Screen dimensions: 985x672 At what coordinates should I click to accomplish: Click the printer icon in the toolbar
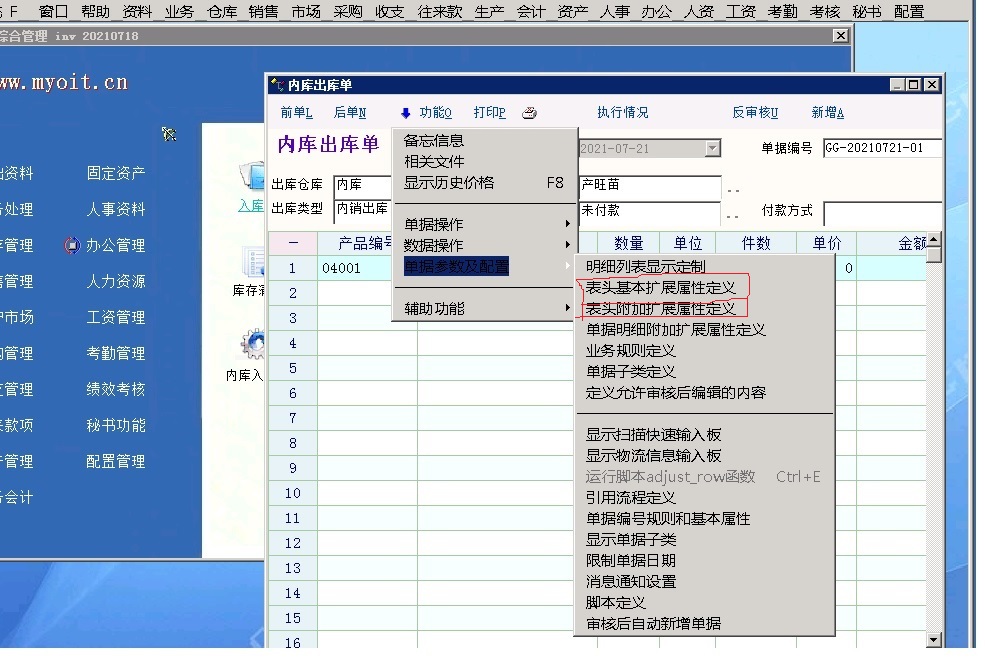[x=530, y=113]
